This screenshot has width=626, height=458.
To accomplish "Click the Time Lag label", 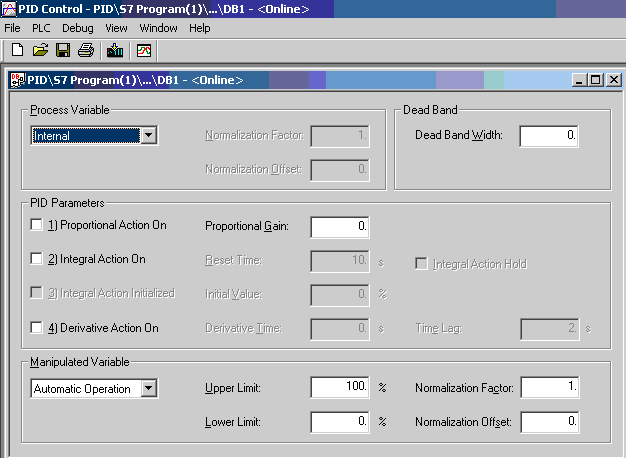I will [x=438, y=328].
